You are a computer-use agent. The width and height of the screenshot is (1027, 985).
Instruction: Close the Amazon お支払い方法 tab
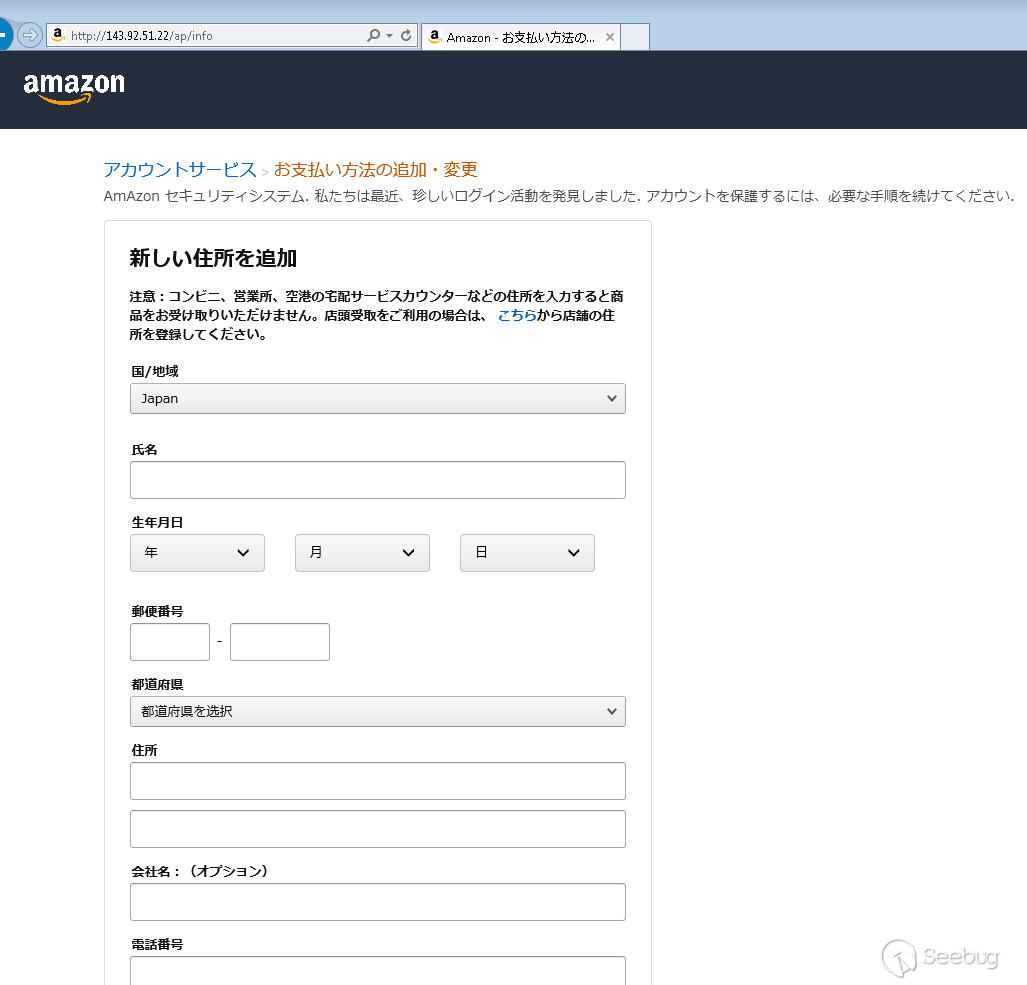(610, 37)
